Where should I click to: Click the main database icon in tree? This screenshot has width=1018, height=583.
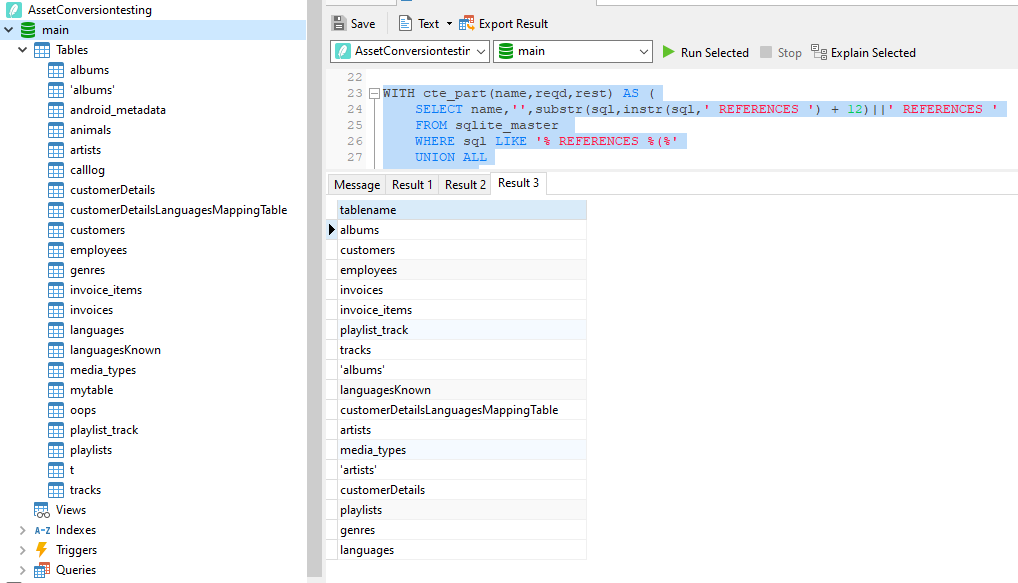[28, 30]
